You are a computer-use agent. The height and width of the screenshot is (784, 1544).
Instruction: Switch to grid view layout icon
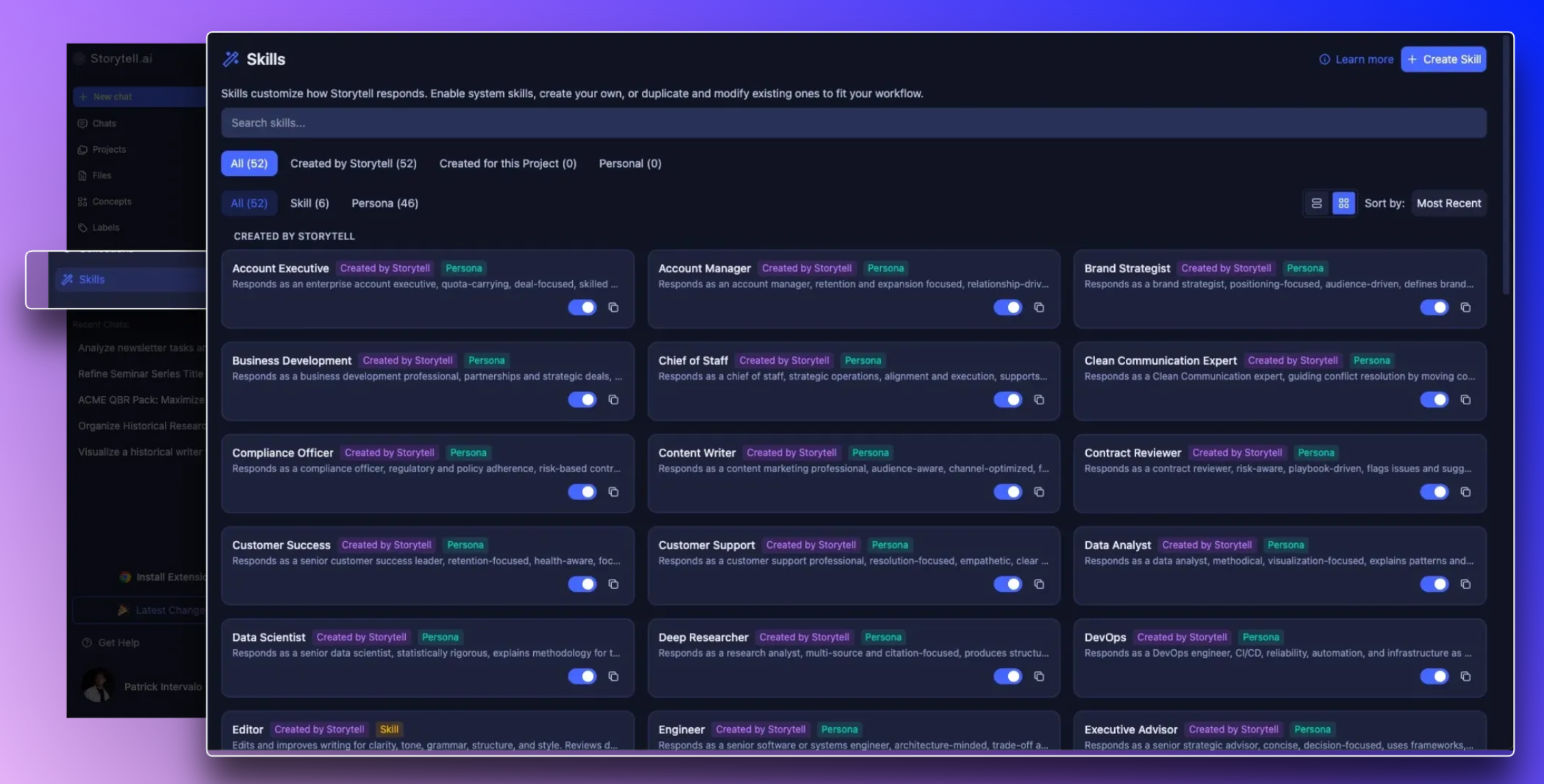coord(1343,203)
